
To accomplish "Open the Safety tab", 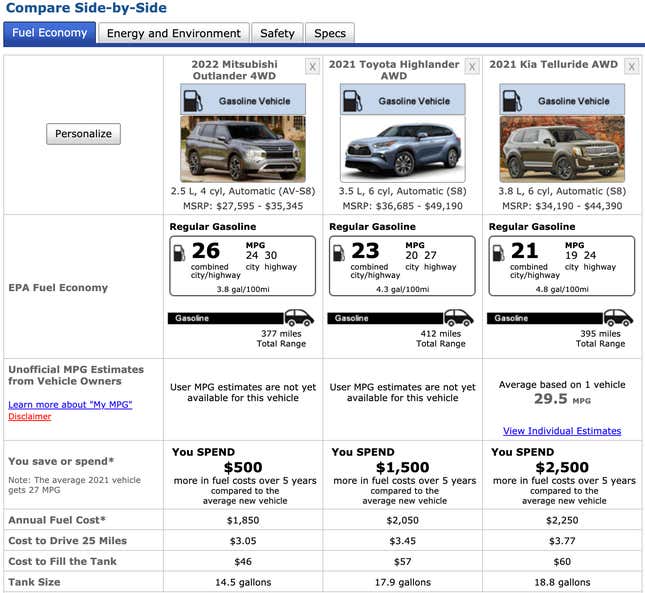I will coord(277,33).
